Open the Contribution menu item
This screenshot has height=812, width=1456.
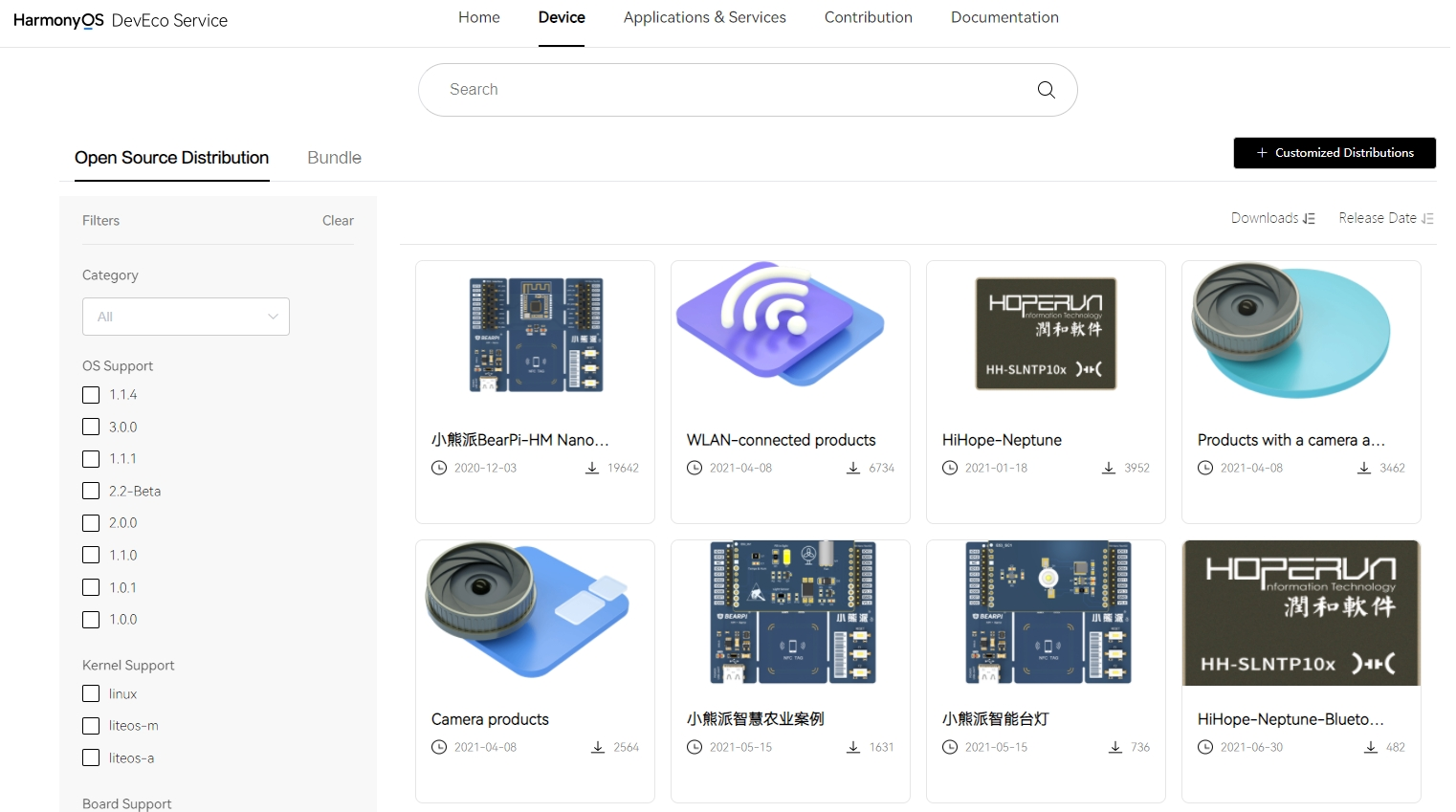click(x=869, y=17)
